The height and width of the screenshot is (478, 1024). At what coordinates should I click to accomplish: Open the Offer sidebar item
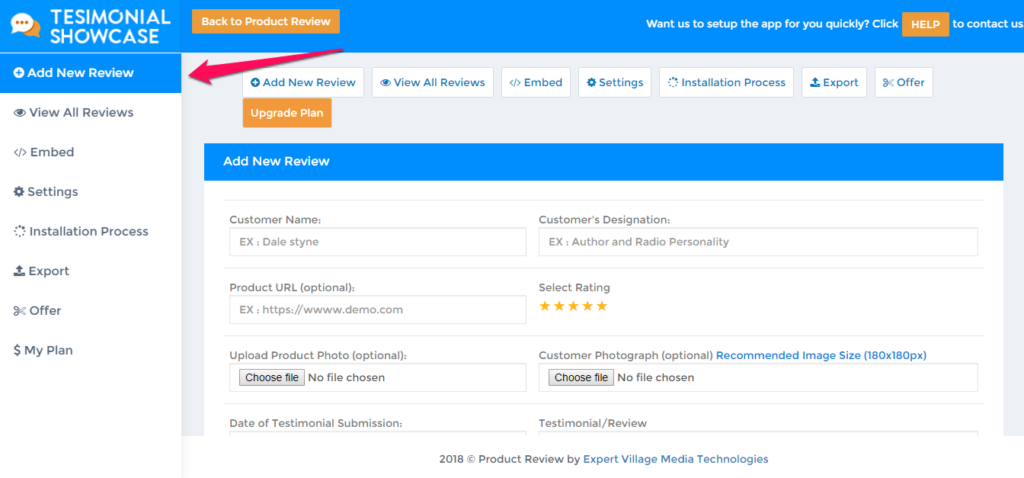(38, 311)
